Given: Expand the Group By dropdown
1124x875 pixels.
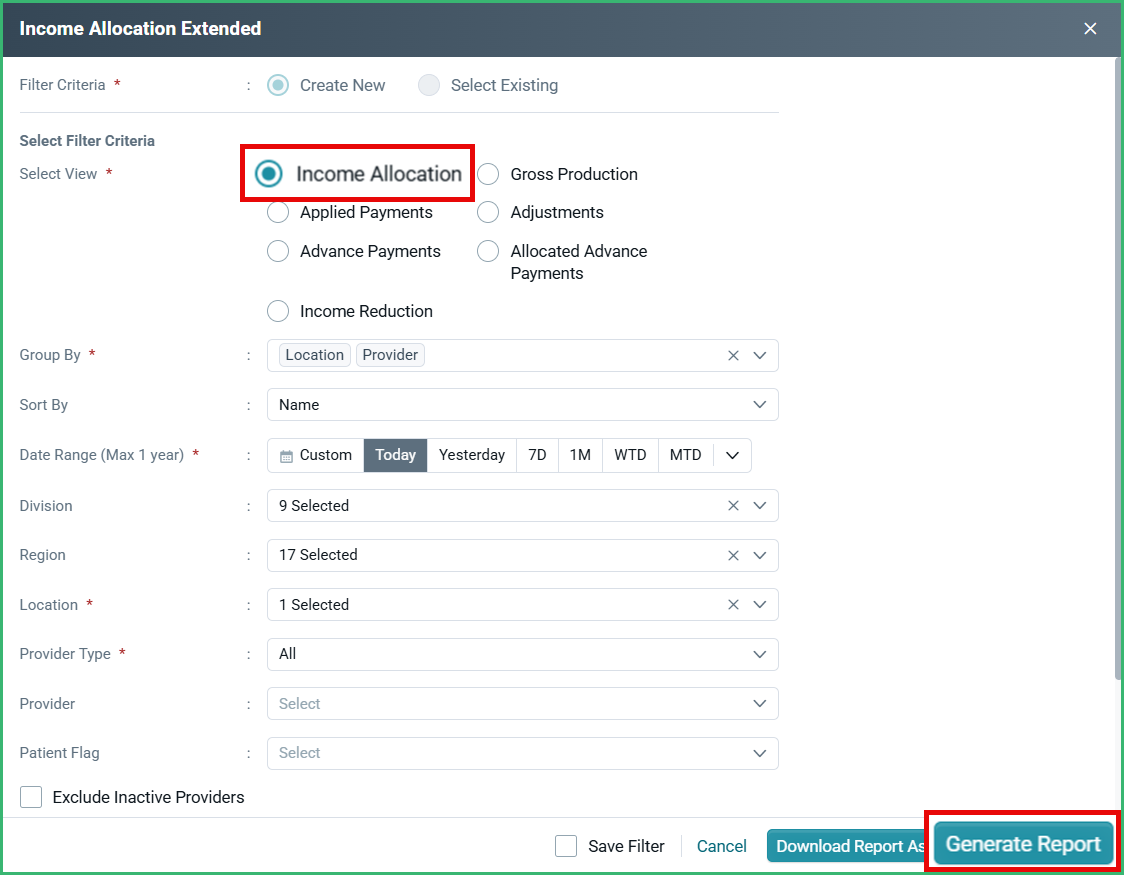Looking at the screenshot, I should [x=760, y=355].
